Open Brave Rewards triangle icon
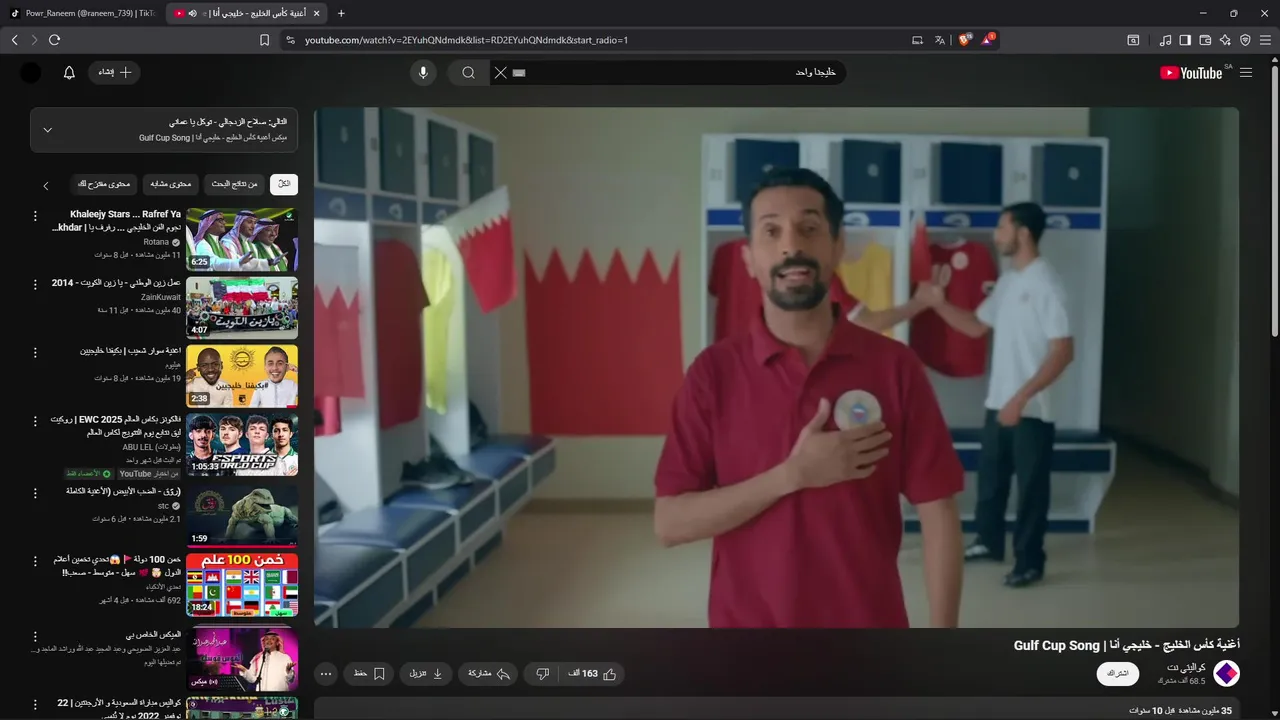1280x720 pixels. (x=988, y=40)
